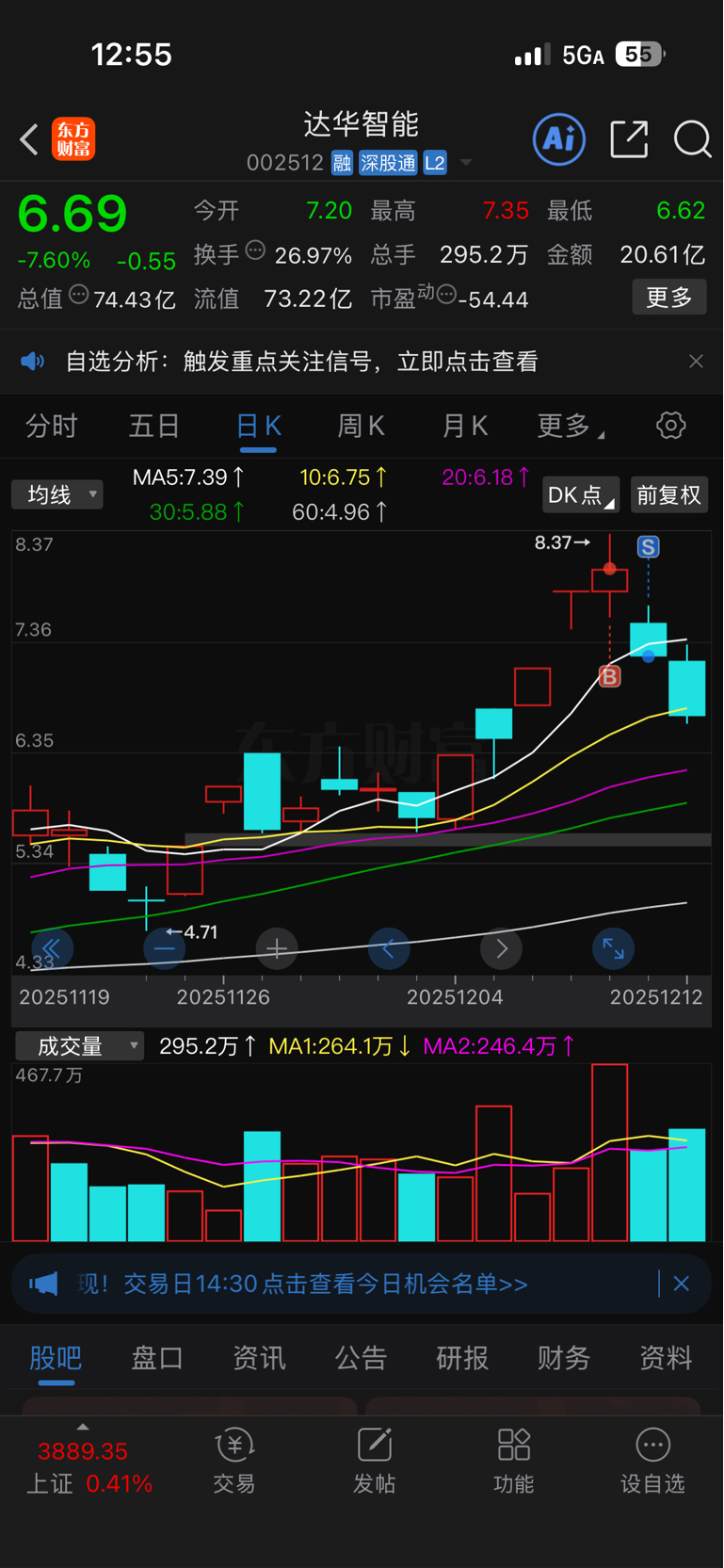Move chart left with left arrow
The width and height of the screenshot is (724, 1568).
click(389, 948)
